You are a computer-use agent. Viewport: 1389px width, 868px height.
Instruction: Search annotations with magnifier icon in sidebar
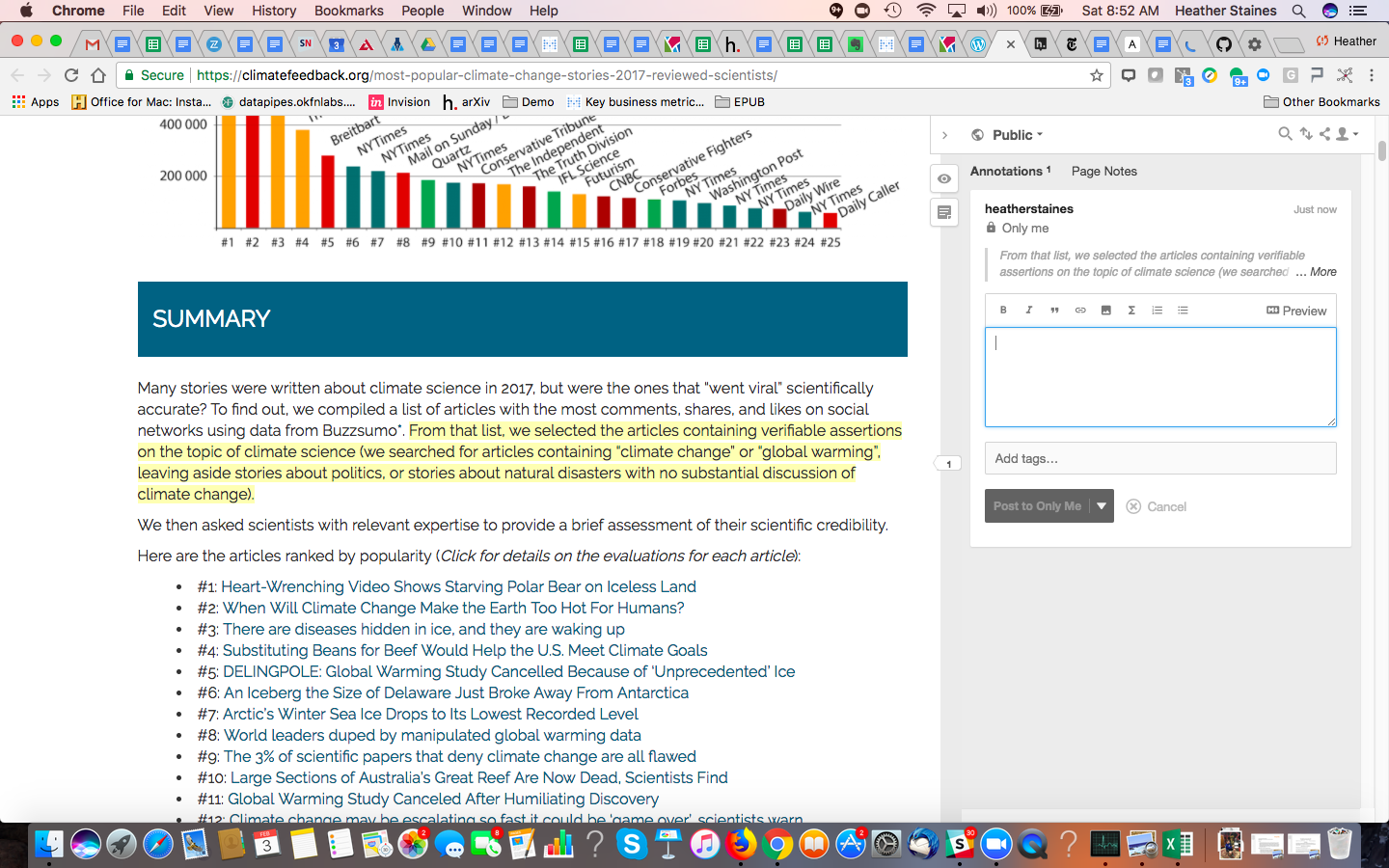[x=1285, y=134]
